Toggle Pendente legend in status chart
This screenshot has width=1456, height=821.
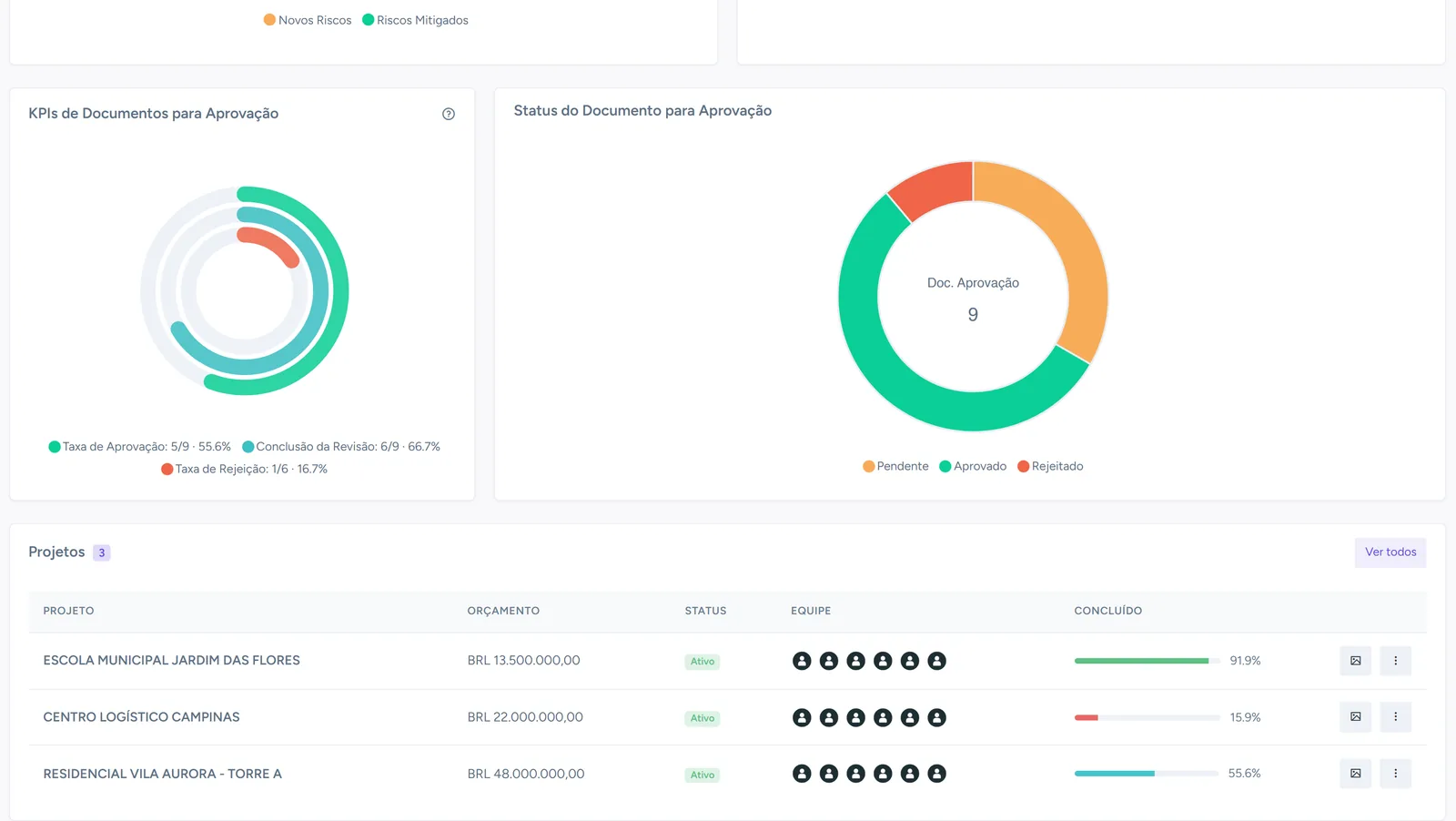(895, 466)
